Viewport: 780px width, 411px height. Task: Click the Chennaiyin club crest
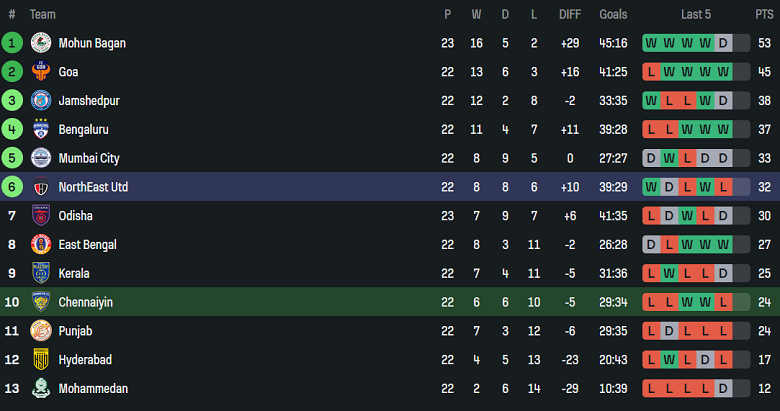pos(41,302)
